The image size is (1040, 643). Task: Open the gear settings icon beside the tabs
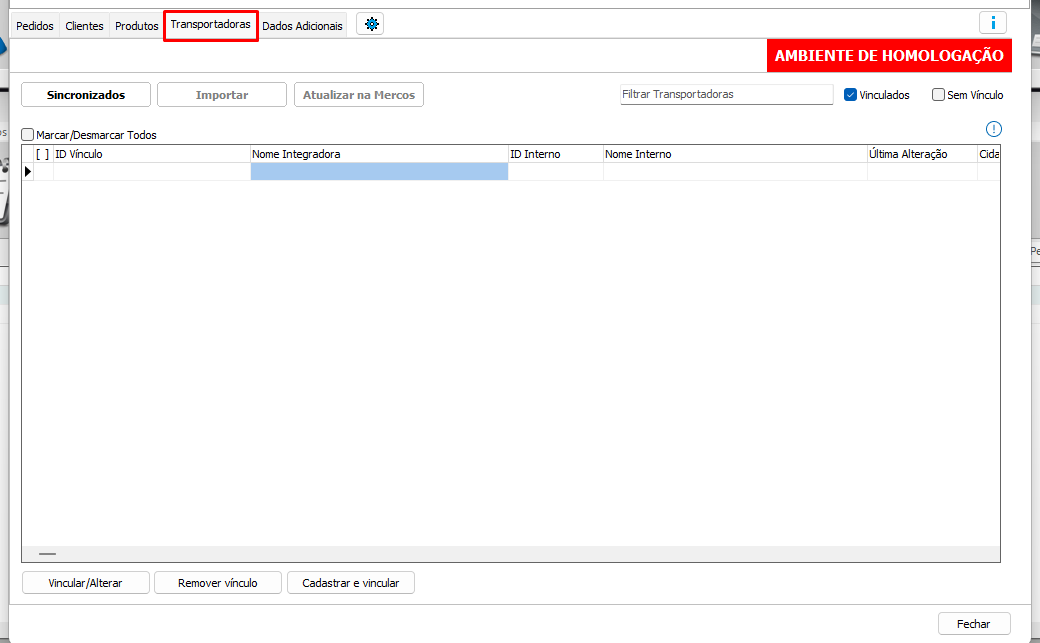(x=372, y=25)
